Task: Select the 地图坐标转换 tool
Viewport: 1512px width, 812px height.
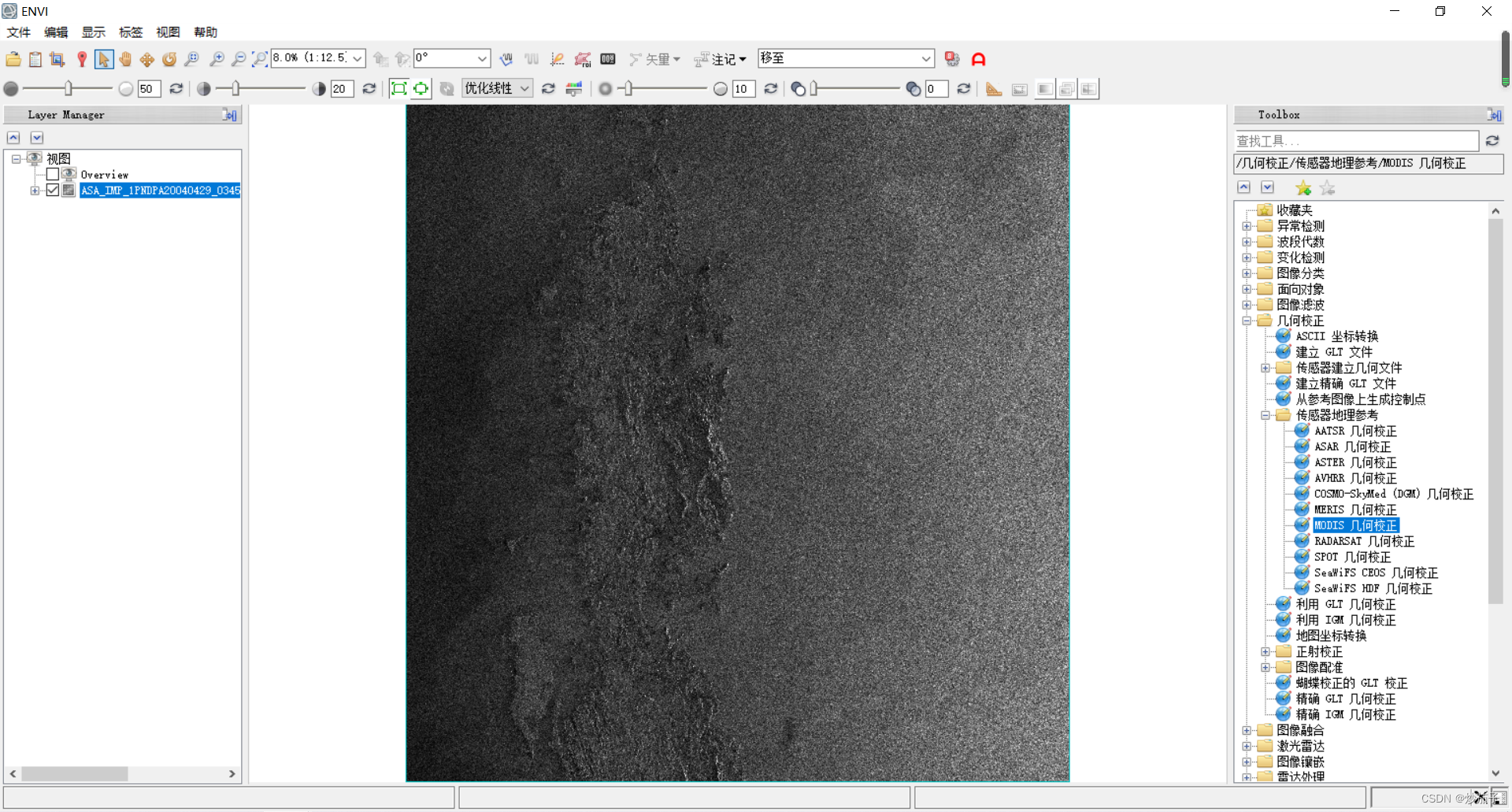Action: pos(1331,636)
